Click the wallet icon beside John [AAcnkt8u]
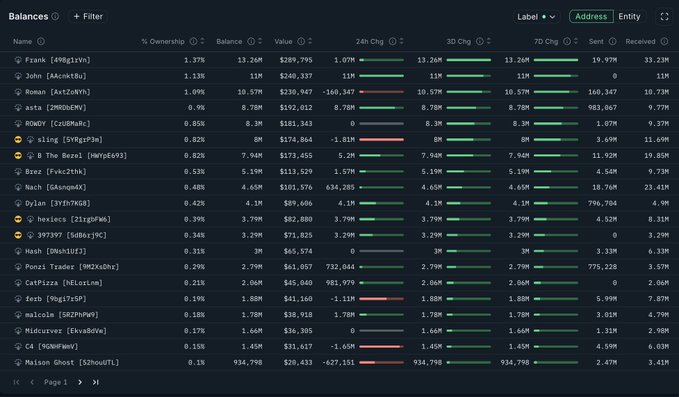 point(18,76)
